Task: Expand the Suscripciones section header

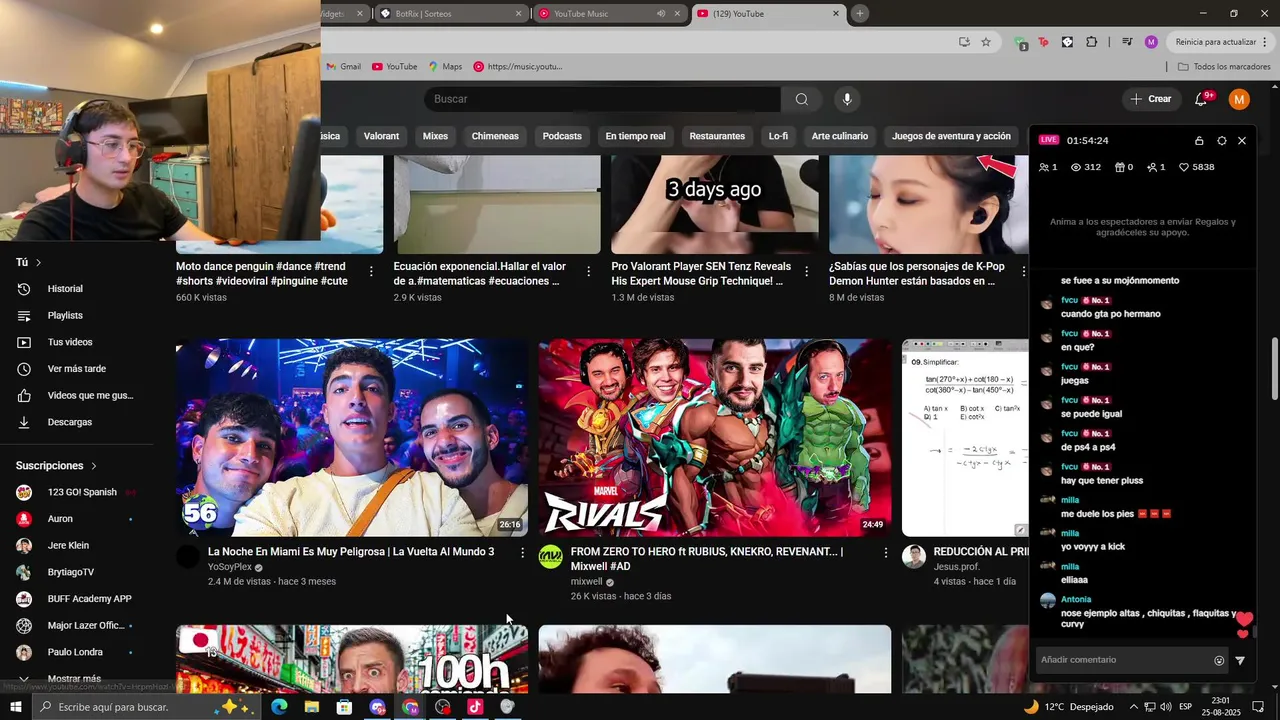Action: (57, 466)
